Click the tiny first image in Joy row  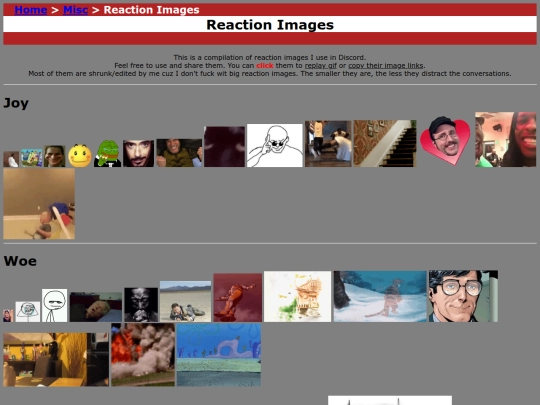point(11,159)
